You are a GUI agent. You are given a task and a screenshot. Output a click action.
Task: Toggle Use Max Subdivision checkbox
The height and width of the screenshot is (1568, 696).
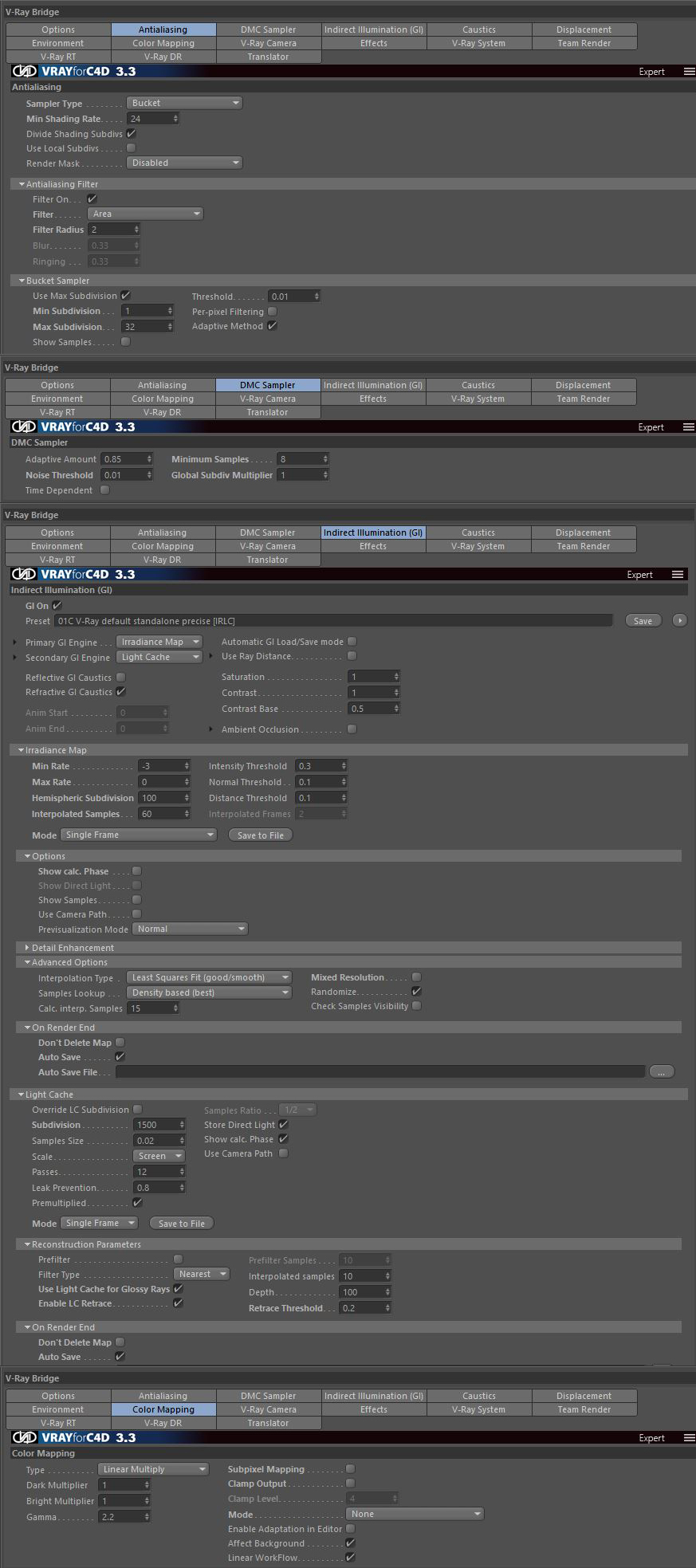125,295
